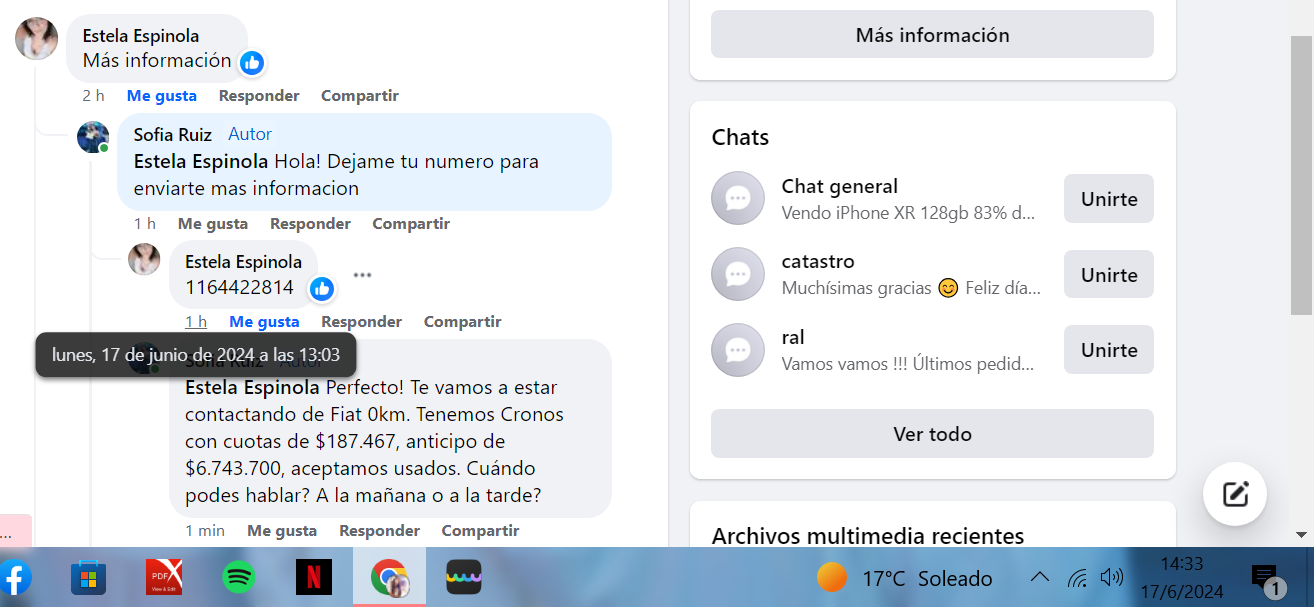This screenshot has width=1314, height=607.
Task: Click the Estela Espinola mention in Sofia's reply
Action: (x=201, y=161)
